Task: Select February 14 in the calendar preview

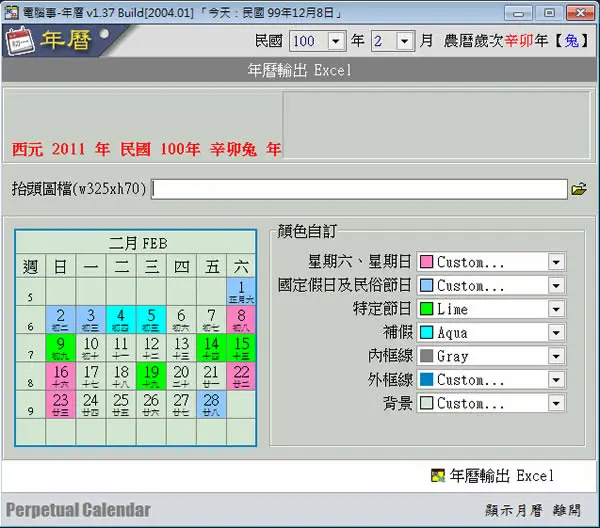Action: 211,348
